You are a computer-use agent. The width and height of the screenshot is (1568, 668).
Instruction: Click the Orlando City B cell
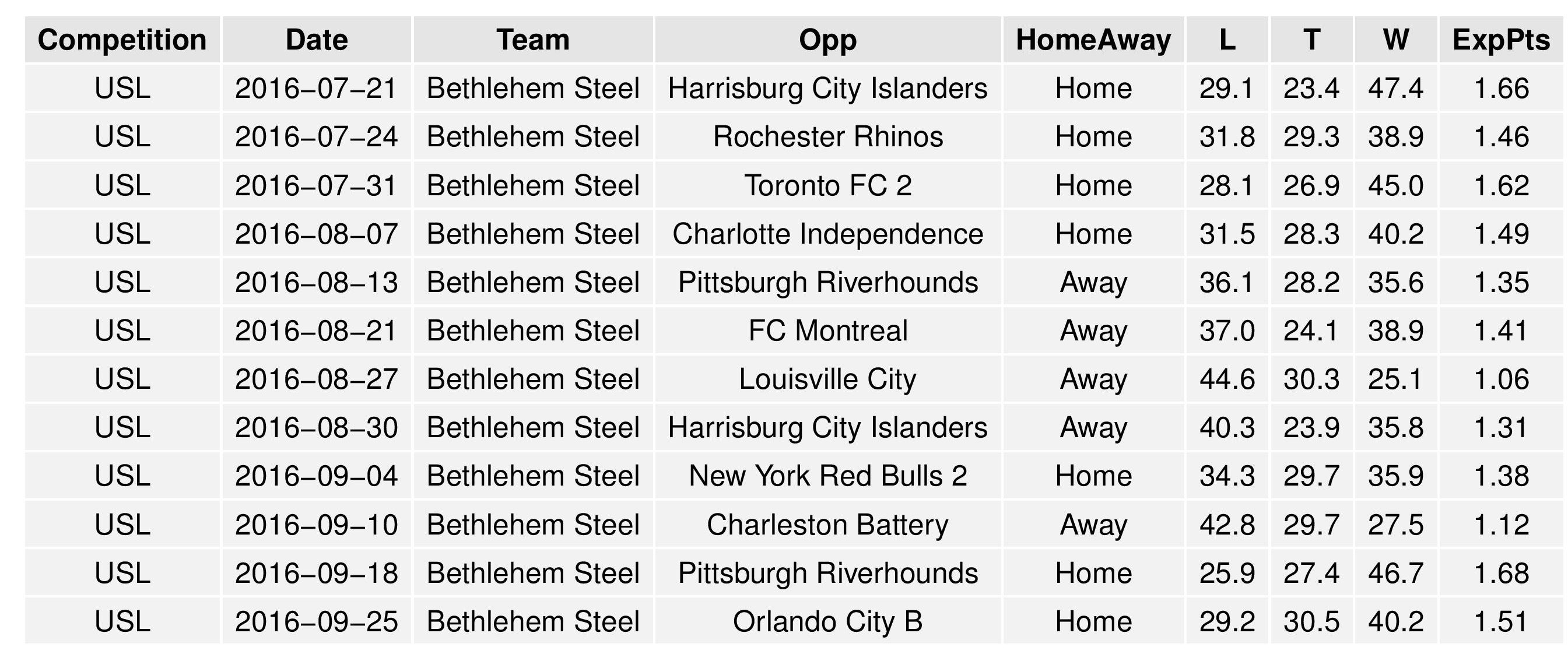(828, 622)
